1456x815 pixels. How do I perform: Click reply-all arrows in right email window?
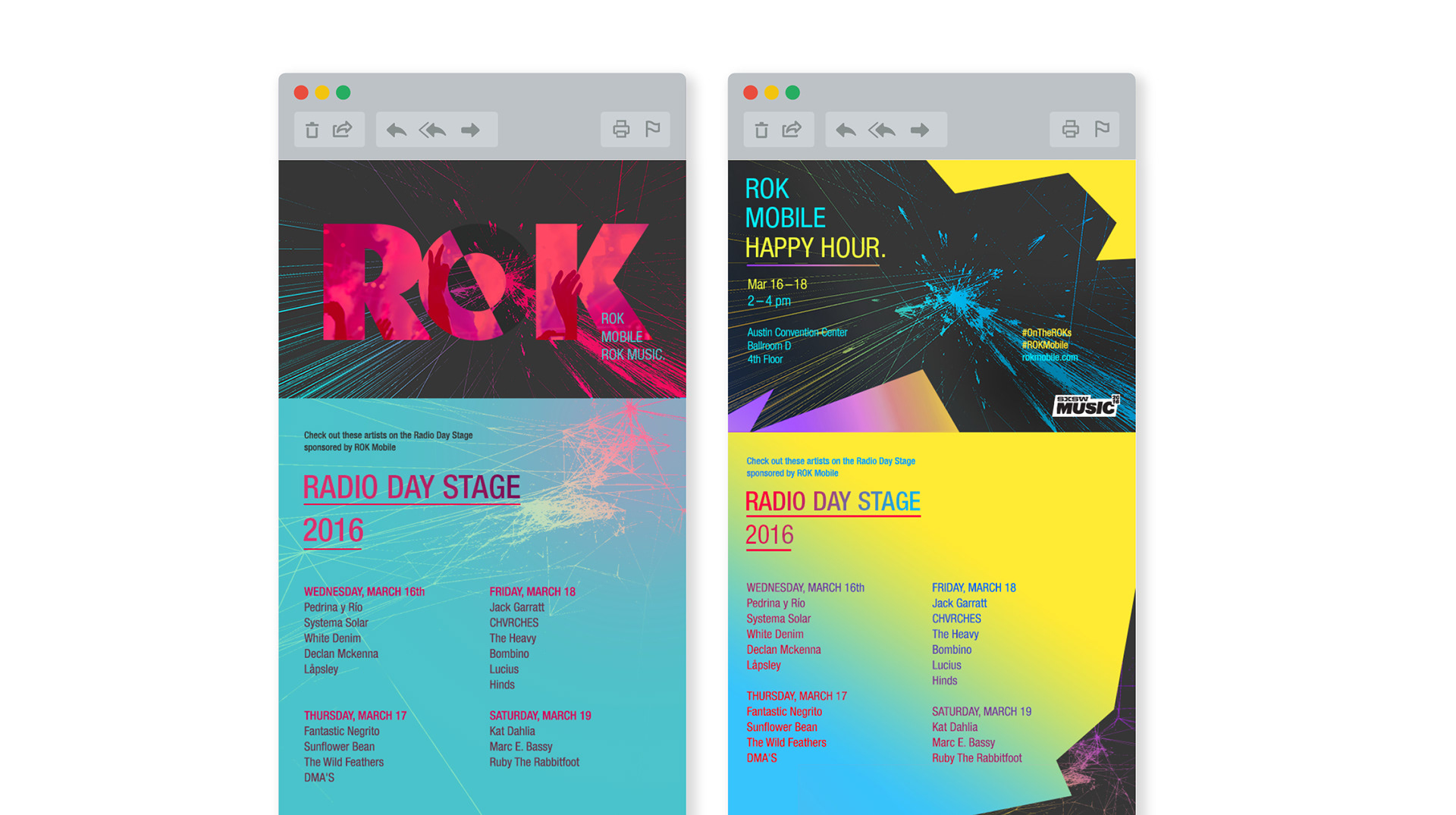pos(882,130)
